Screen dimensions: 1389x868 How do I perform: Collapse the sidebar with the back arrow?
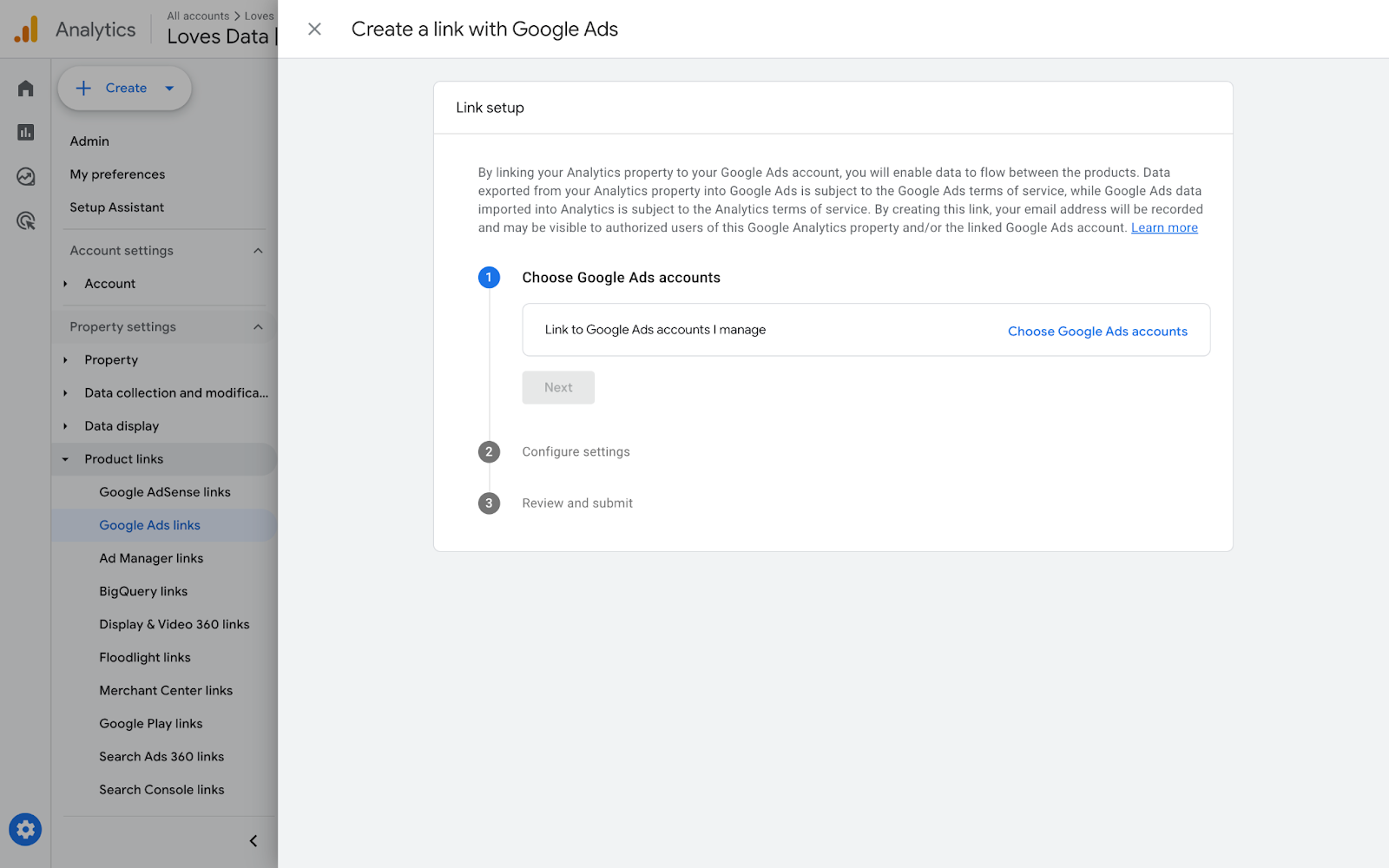(253, 840)
